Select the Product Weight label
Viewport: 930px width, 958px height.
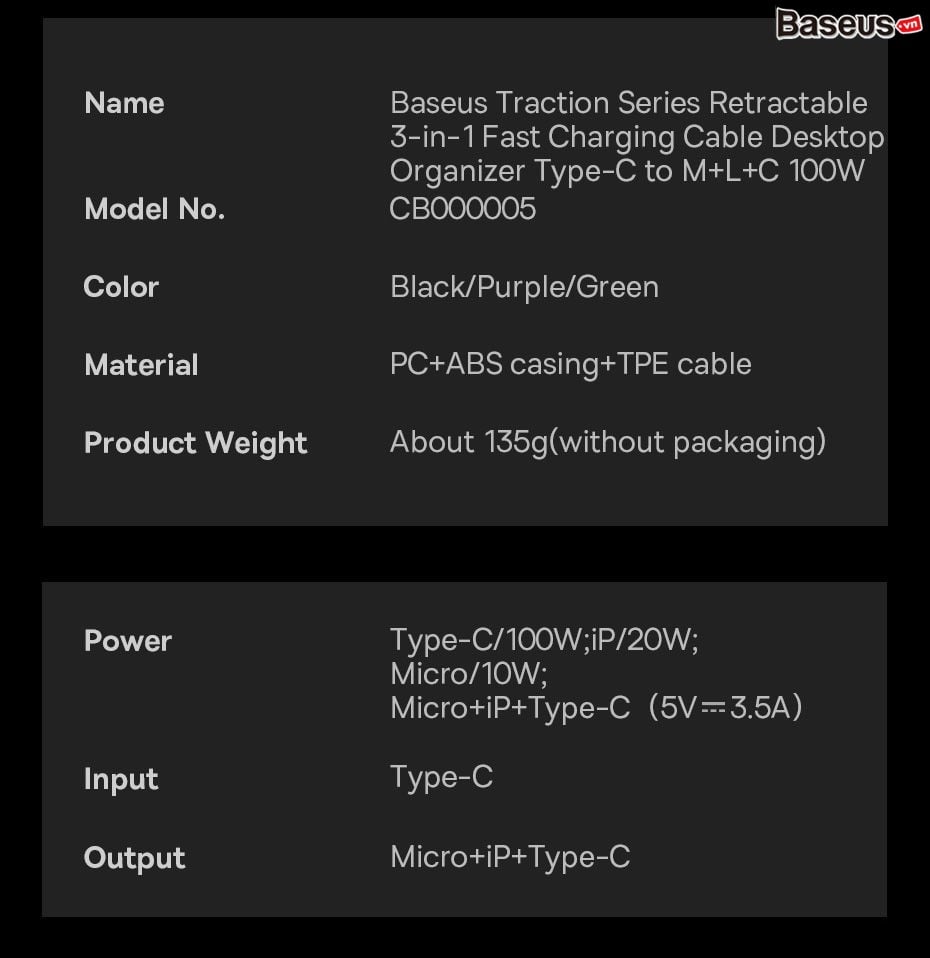(x=196, y=443)
